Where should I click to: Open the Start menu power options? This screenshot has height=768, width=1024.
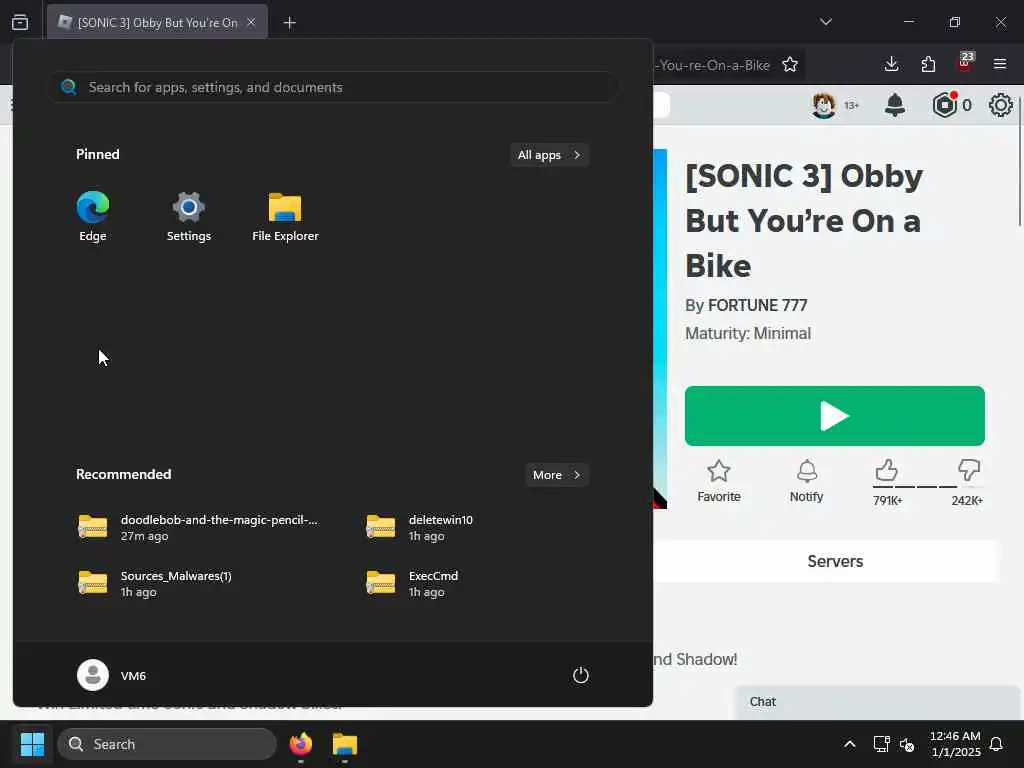(x=581, y=675)
